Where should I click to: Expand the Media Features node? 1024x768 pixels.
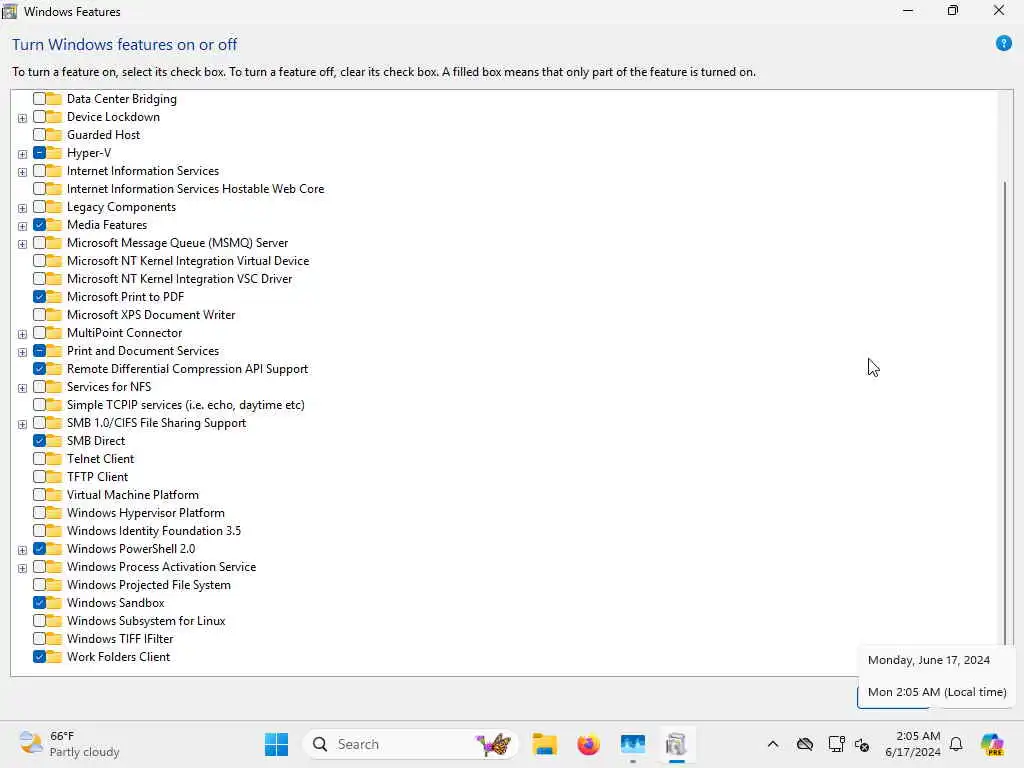pyautogui.click(x=22, y=226)
